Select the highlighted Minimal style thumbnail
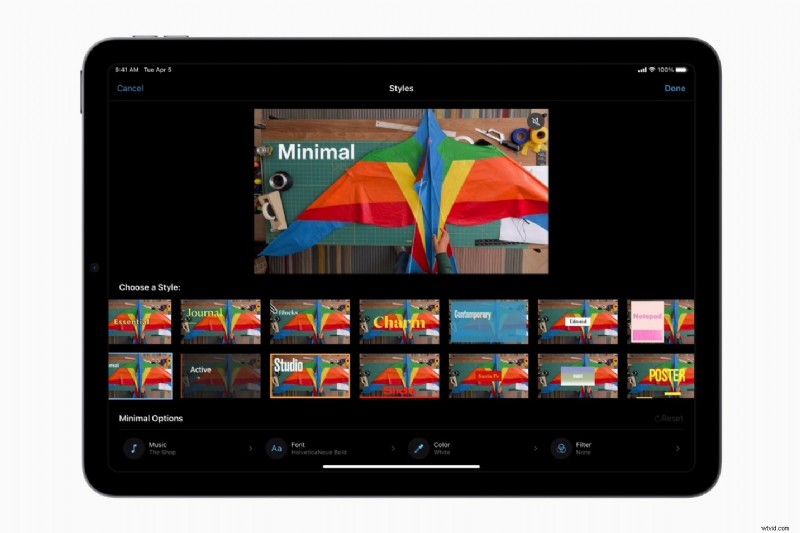Viewport: 800px width, 533px height. tap(140, 376)
